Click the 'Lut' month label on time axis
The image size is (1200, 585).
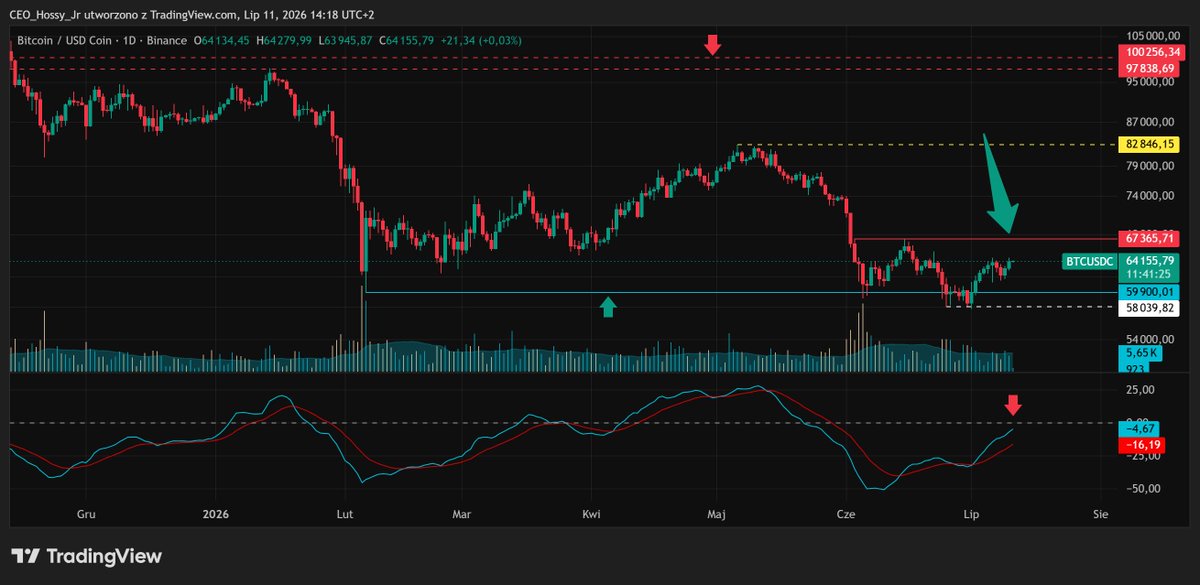[x=345, y=514]
